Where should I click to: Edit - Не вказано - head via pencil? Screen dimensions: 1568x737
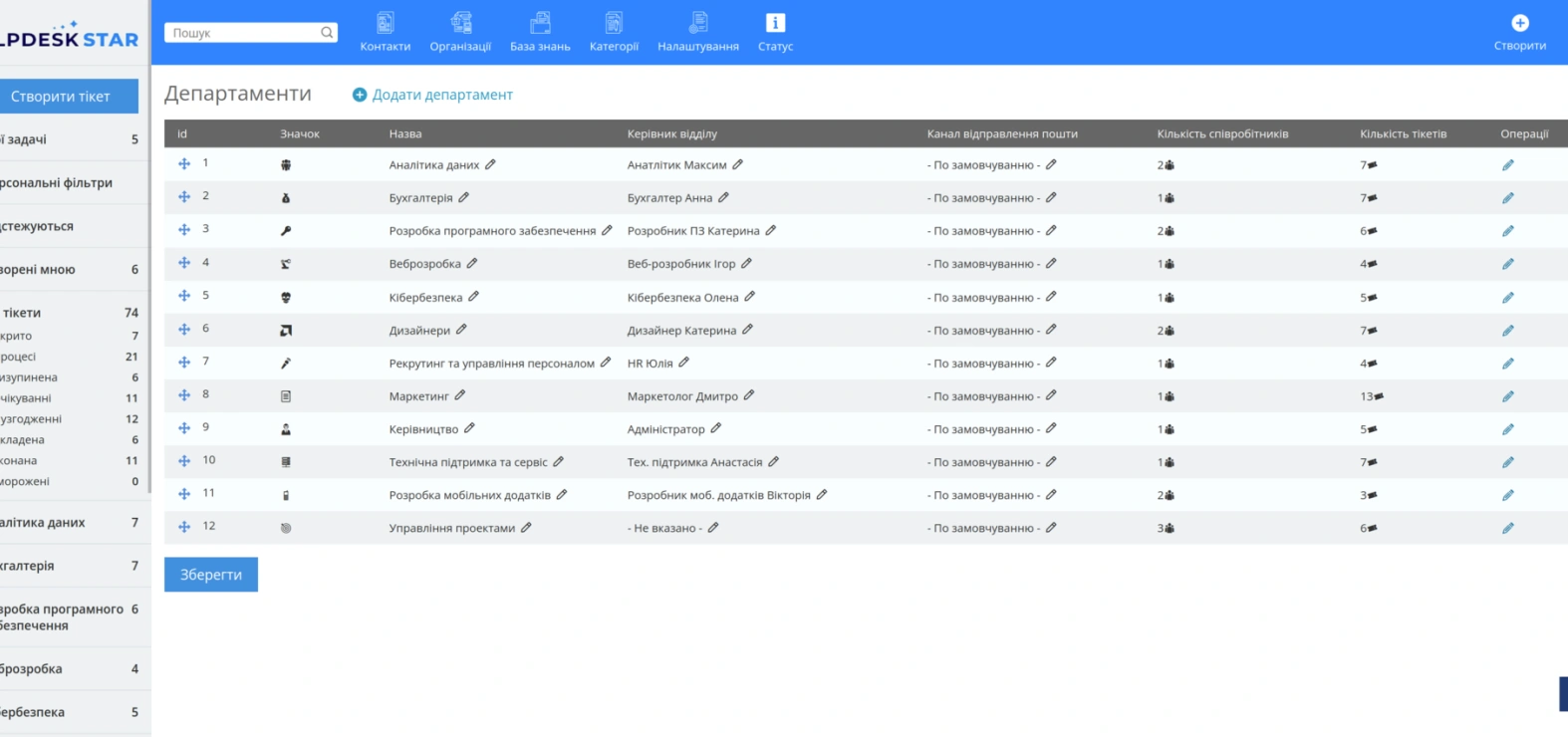click(x=713, y=528)
